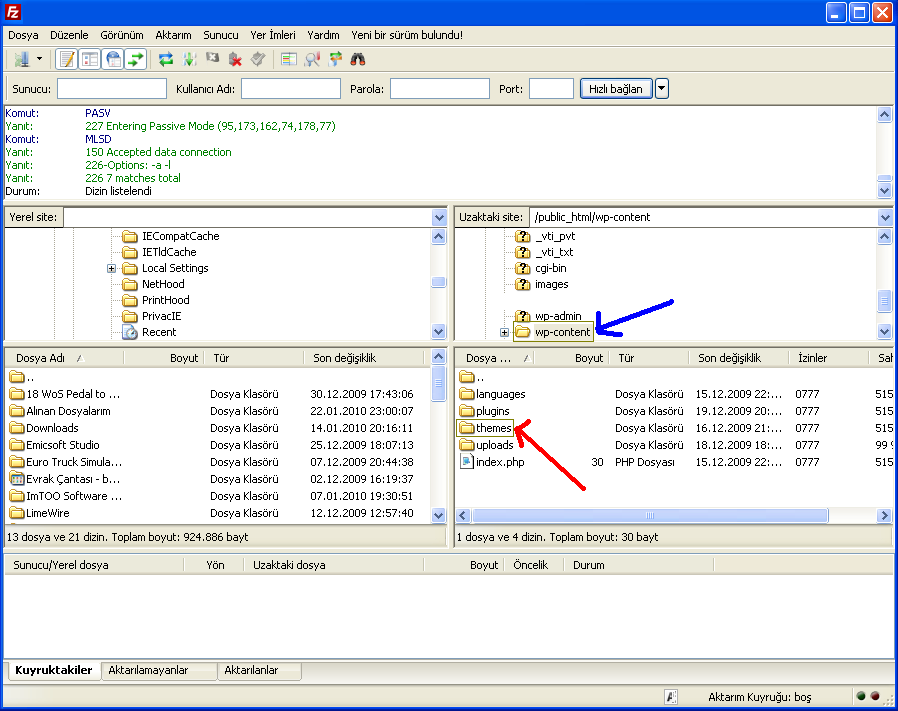Select NetHood folder in local tree

point(153,284)
